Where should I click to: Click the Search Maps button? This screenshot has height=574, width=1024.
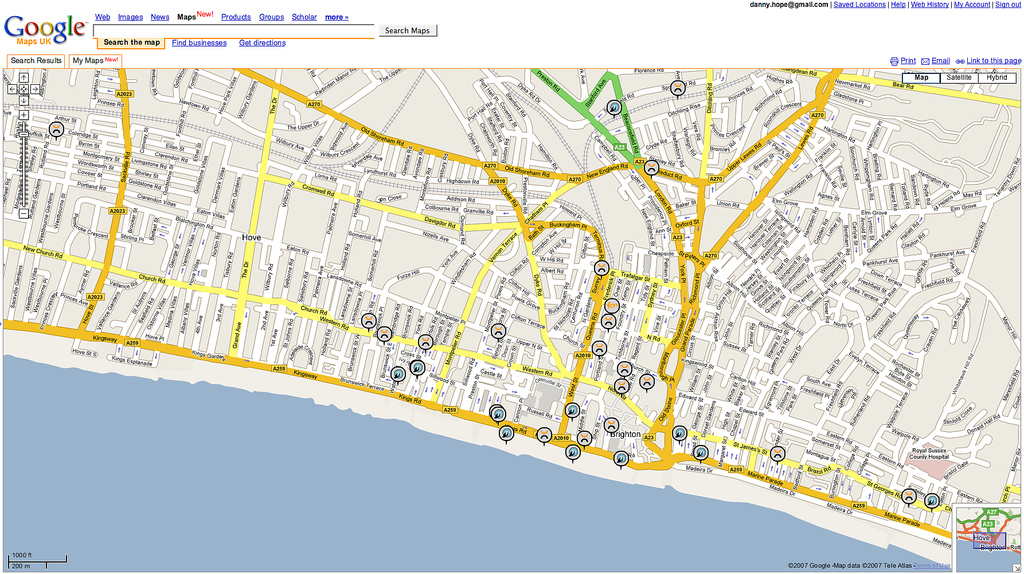point(407,31)
